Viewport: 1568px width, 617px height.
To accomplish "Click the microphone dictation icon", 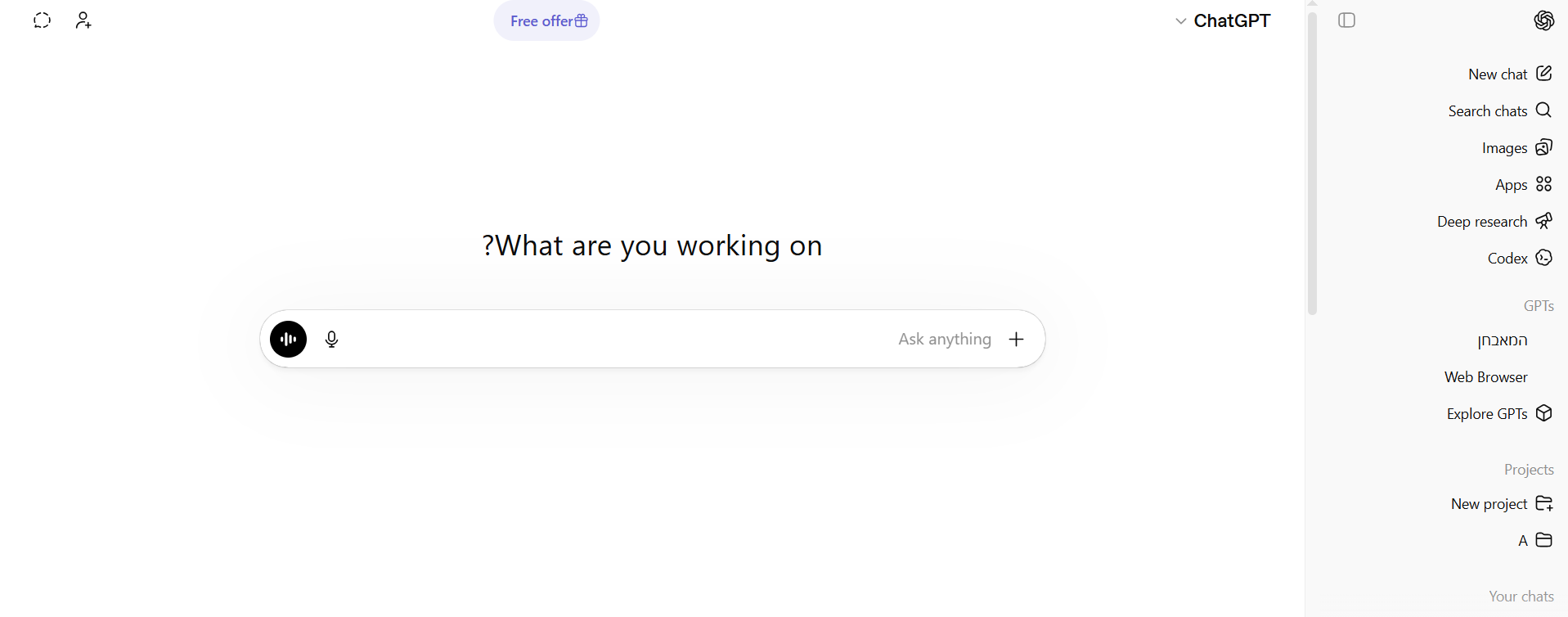I will click(x=331, y=339).
